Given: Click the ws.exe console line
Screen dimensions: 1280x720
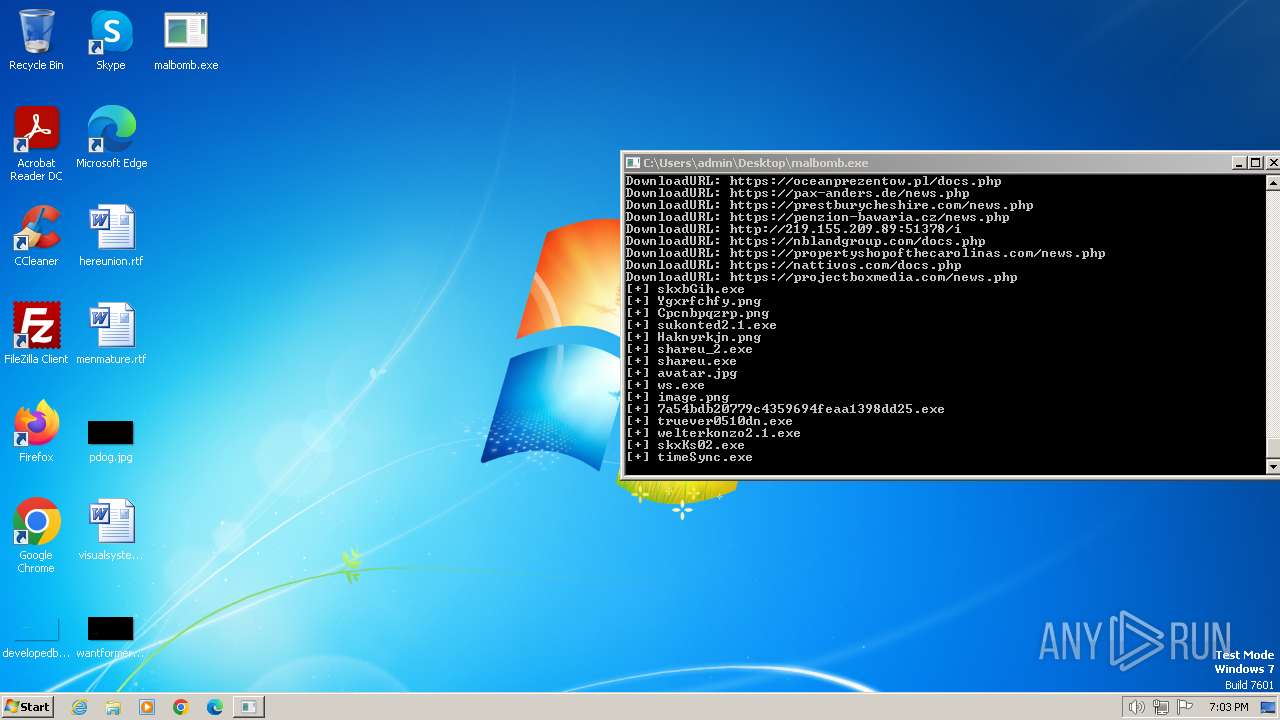Looking at the screenshot, I should pyautogui.click(x=665, y=385).
